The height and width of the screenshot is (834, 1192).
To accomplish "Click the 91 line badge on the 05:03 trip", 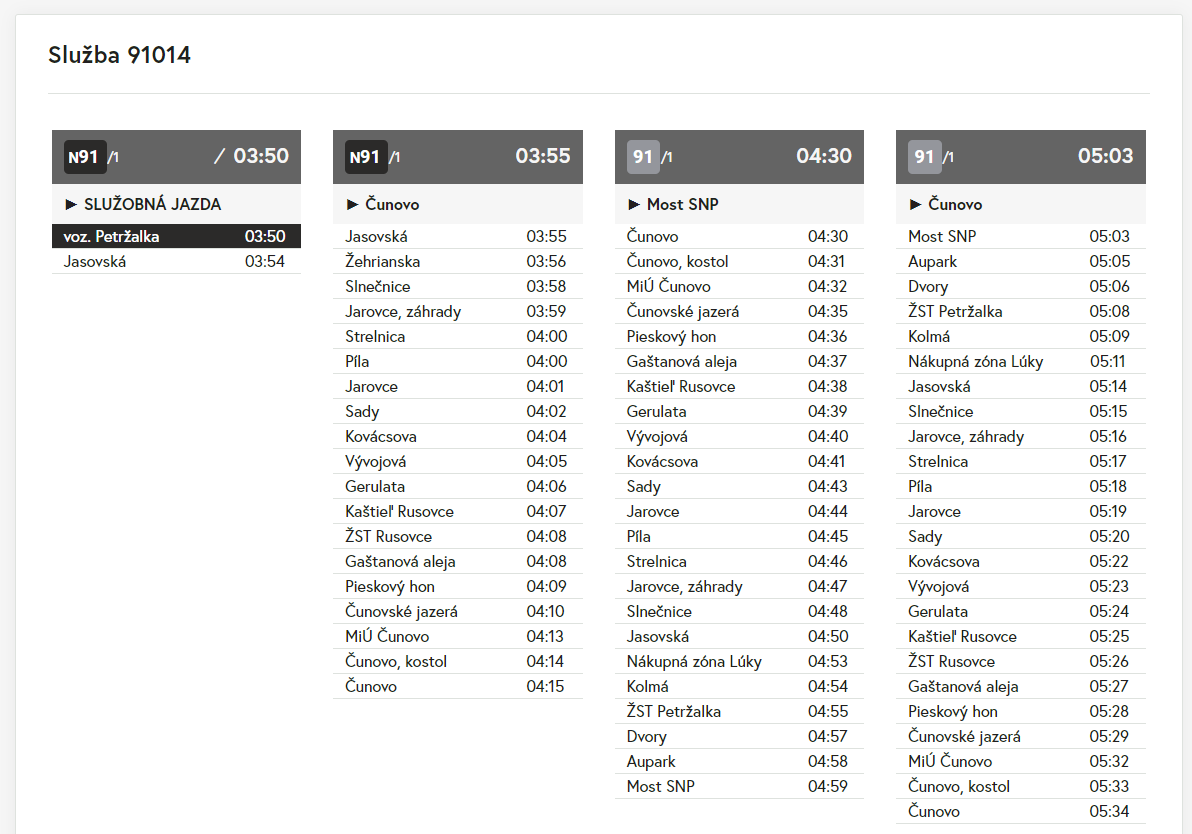I will click(x=925, y=157).
